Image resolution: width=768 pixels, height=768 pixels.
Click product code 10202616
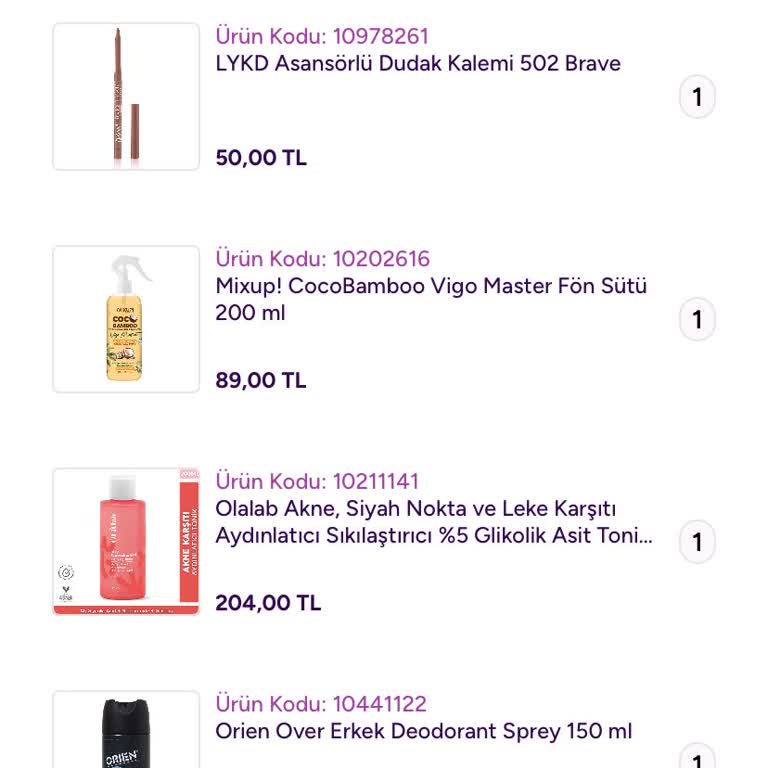point(322,259)
